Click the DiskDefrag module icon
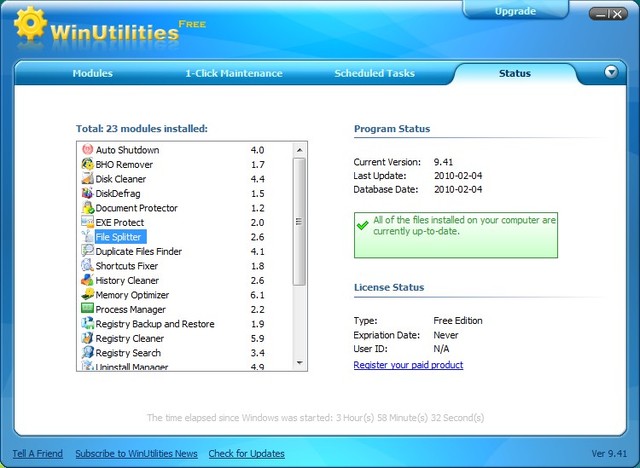The height and width of the screenshot is (468, 640). coord(87,193)
